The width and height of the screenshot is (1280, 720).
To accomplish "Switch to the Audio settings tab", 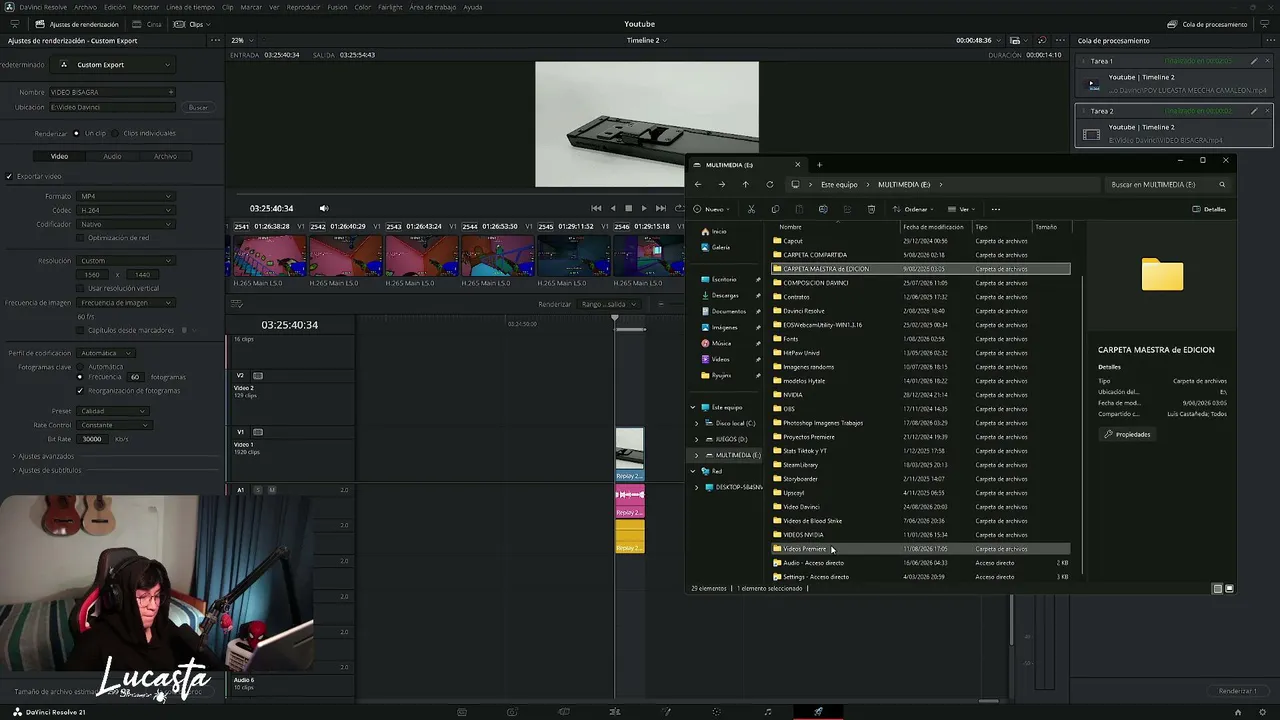I will [x=112, y=156].
